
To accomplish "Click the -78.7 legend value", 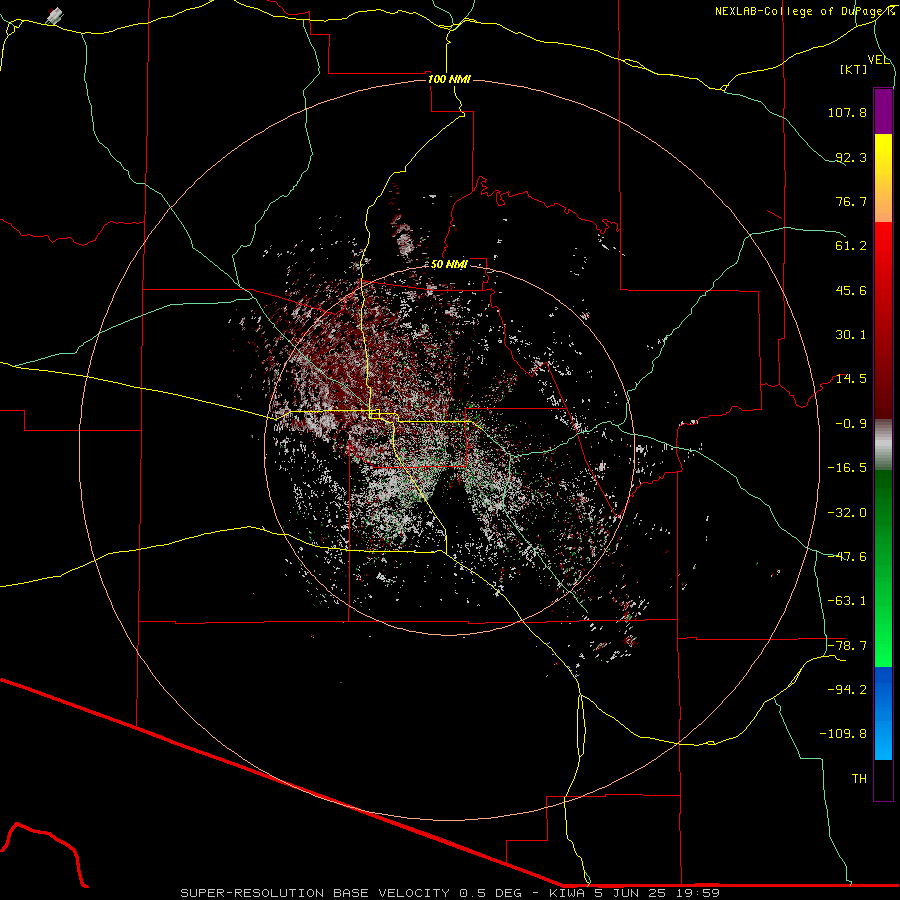I will point(847,646).
